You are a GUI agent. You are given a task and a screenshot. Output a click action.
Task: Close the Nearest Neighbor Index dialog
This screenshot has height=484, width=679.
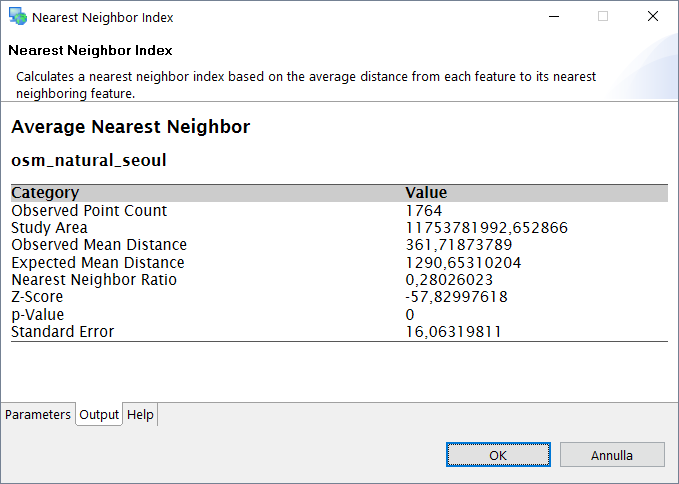(x=652, y=17)
